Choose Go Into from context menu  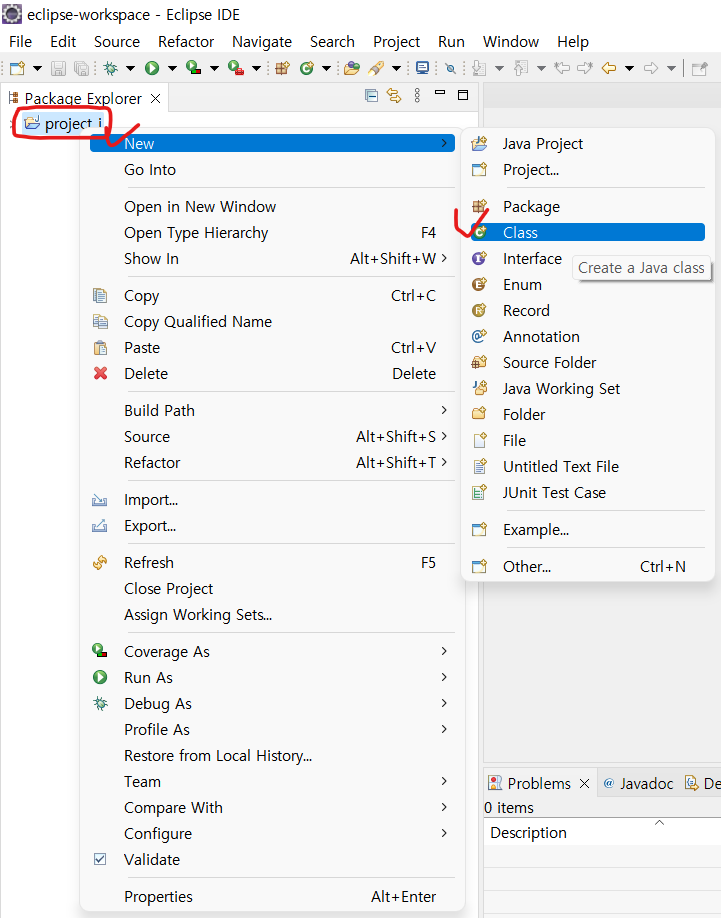(x=272, y=170)
